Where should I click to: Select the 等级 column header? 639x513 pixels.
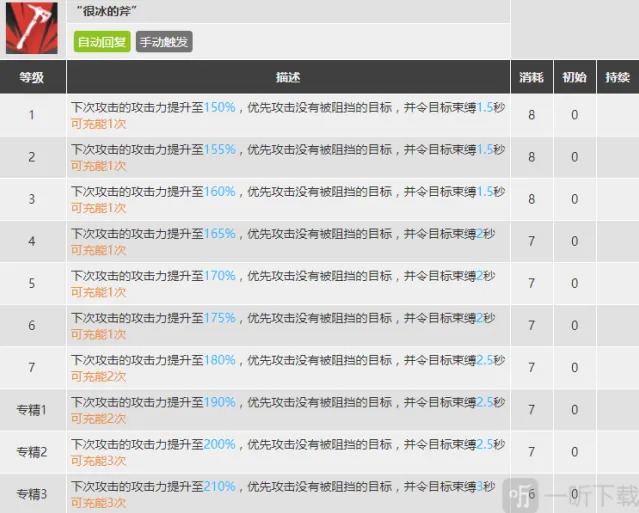33,77
